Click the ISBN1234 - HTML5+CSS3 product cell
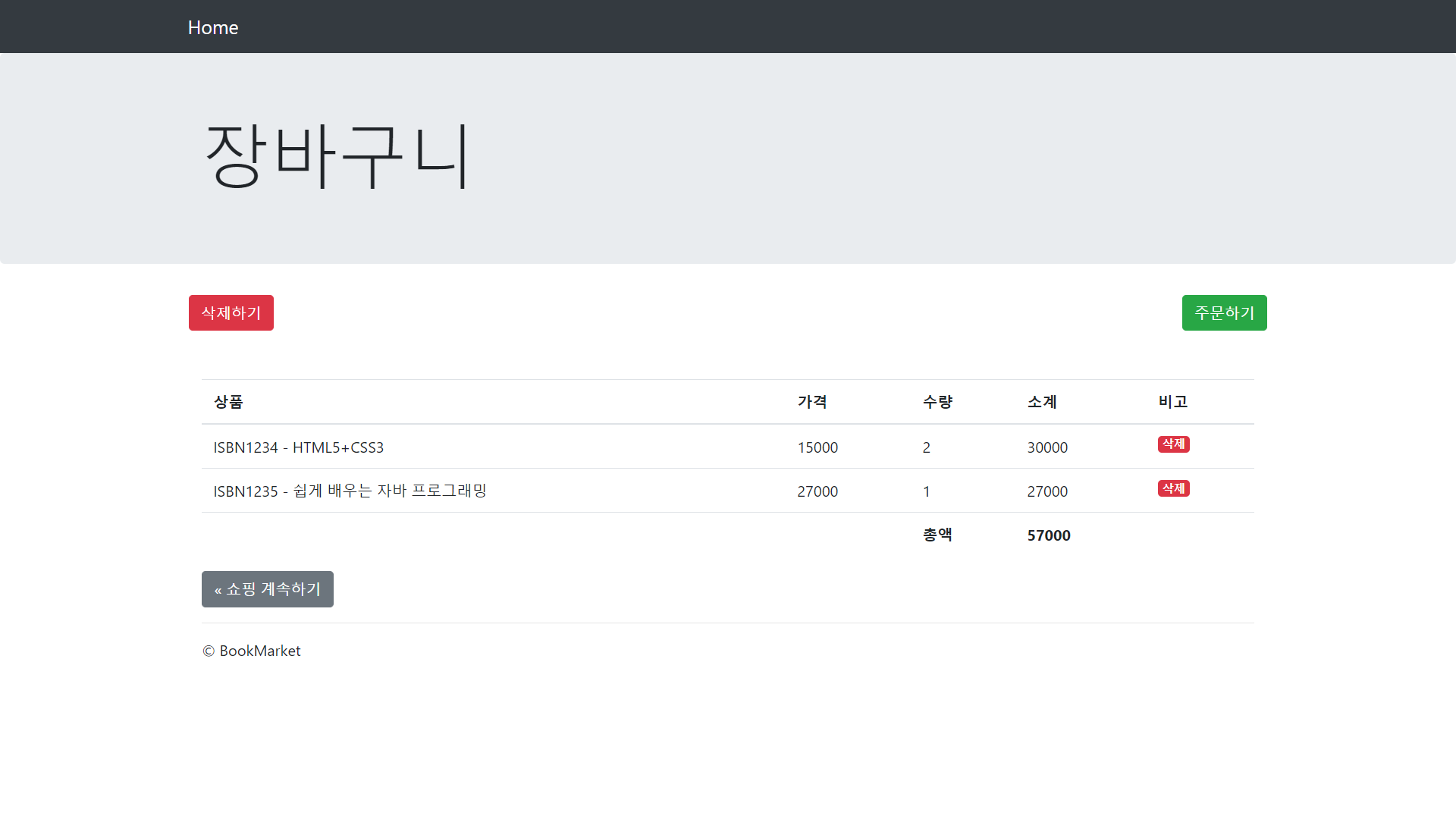 299,447
